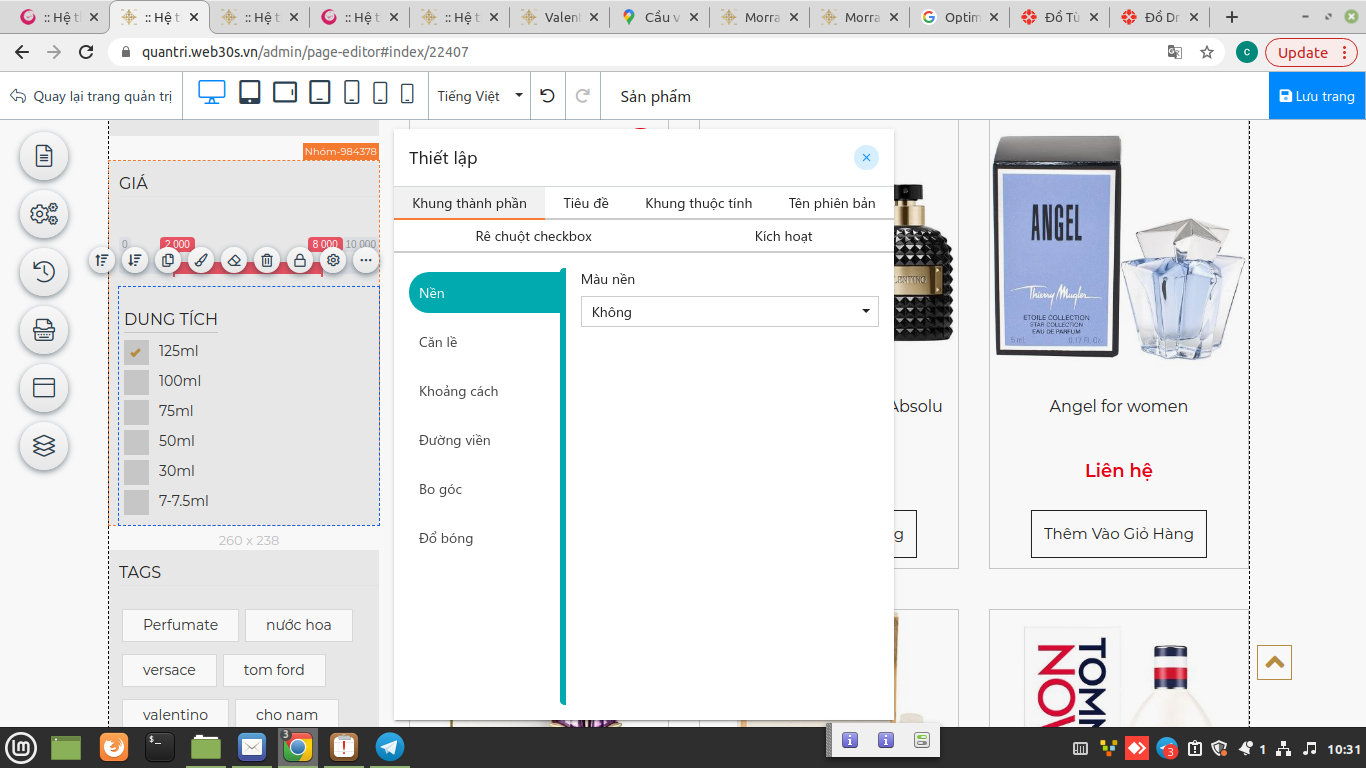This screenshot has width=1366, height=768.
Task: Open the window layout sidebar icon
Action: pyautogui.click(x=44, y=388)
